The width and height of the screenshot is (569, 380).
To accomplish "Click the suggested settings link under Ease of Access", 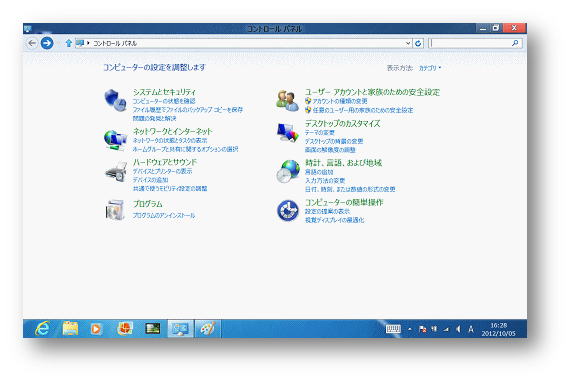I will point(327,211).
